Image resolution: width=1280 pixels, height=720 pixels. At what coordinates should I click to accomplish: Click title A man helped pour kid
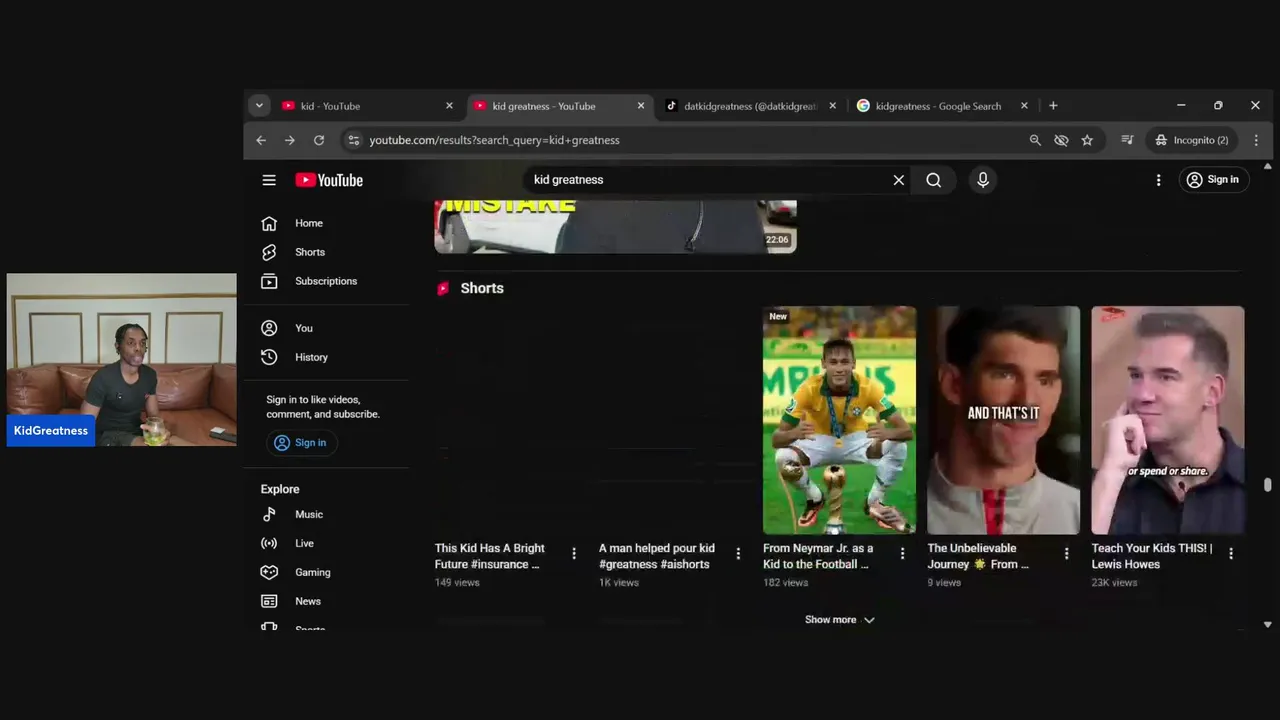657,556
